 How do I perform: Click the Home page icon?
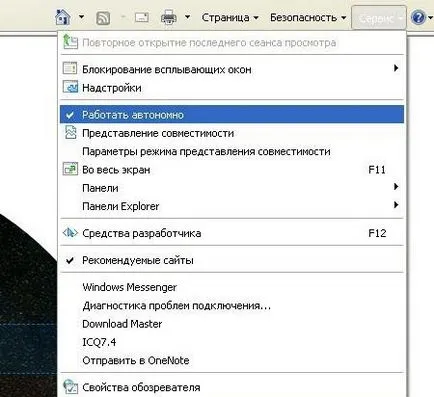pyautogui.click(x=63, y=17)
